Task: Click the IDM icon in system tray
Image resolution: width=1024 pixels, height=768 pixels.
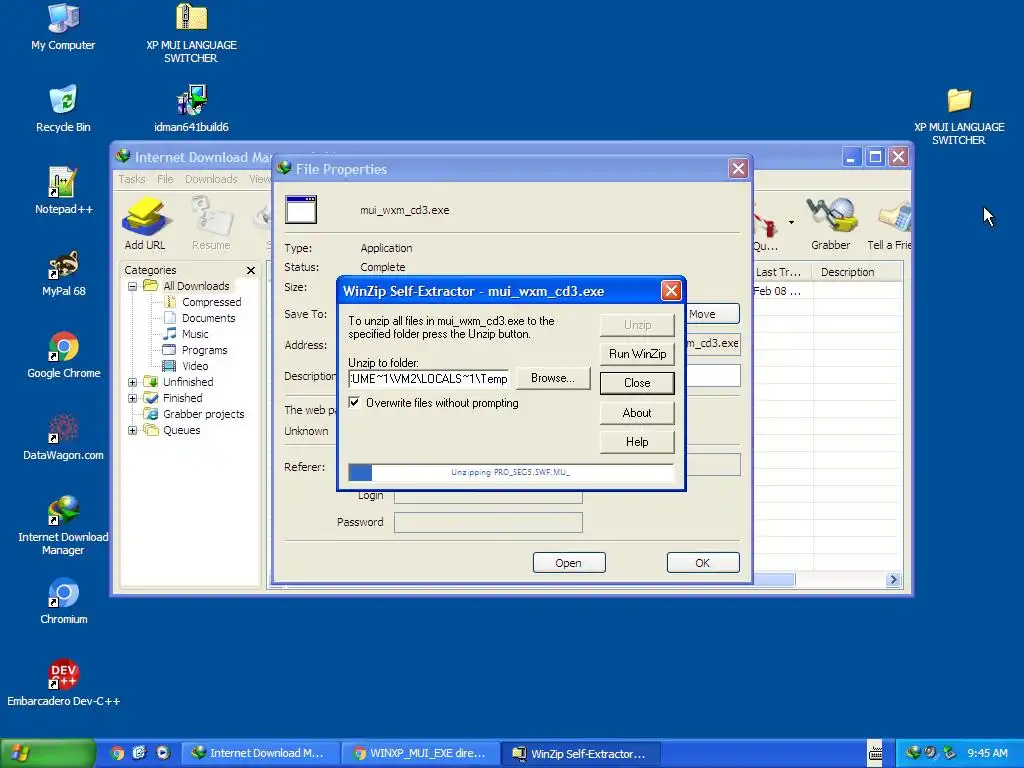Action: point(913,753)
